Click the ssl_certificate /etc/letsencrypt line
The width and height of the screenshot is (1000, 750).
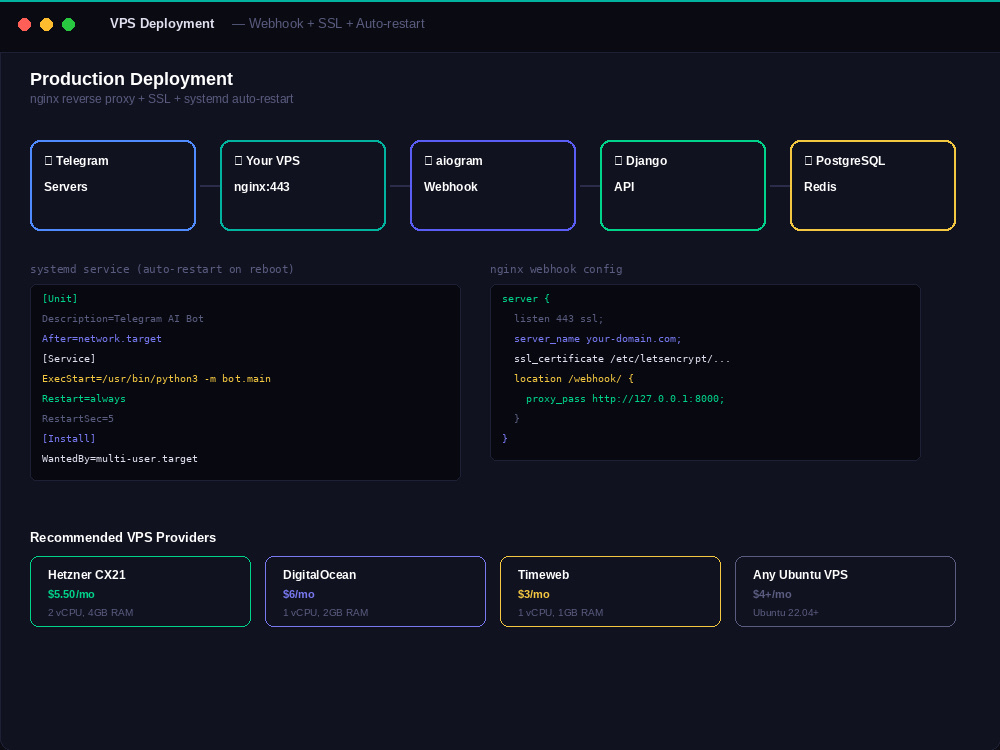point(622,358)
